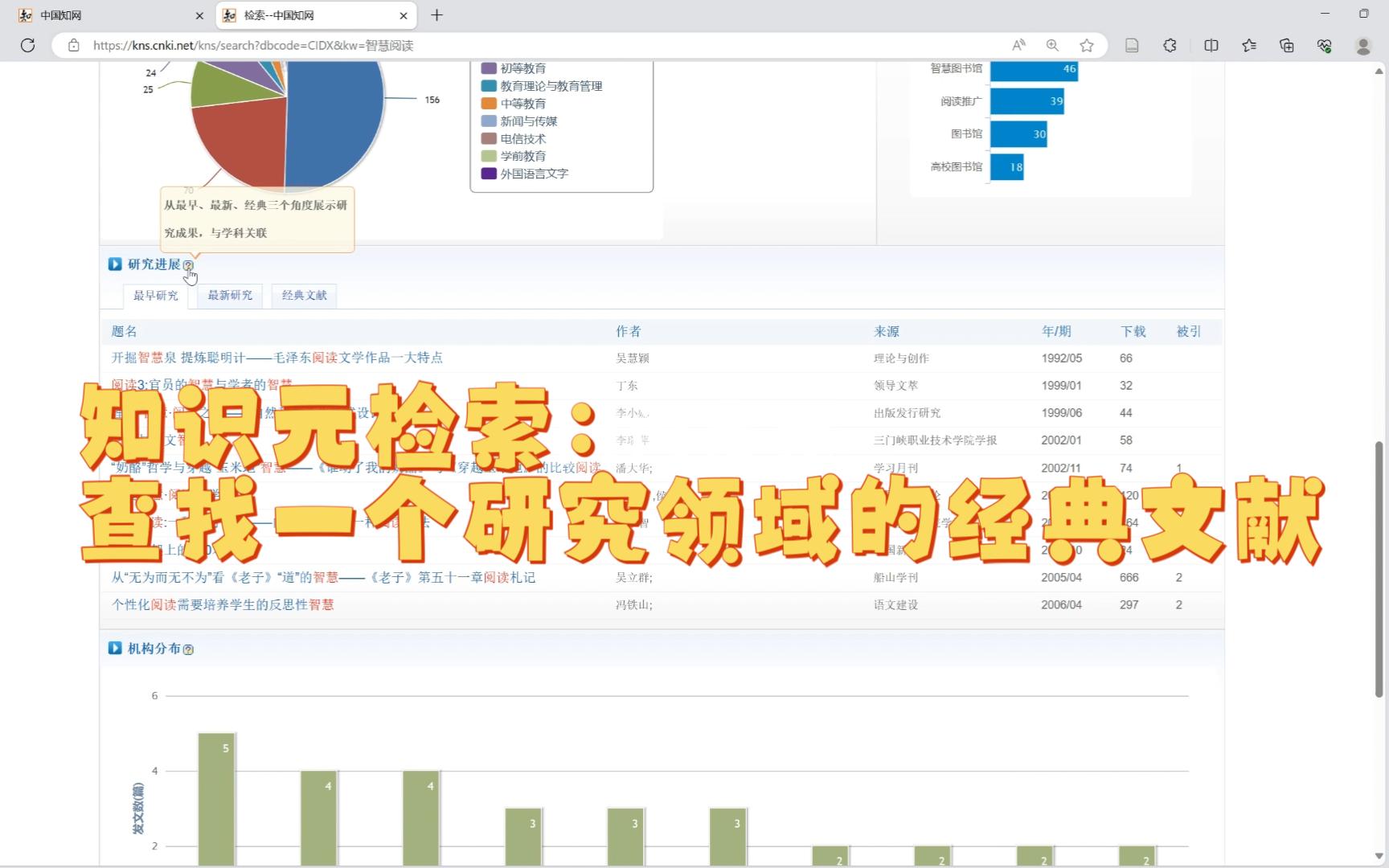Open the browser extensions puzzle icon
The image size is (1389, 868).
(x=1170, y=46)
